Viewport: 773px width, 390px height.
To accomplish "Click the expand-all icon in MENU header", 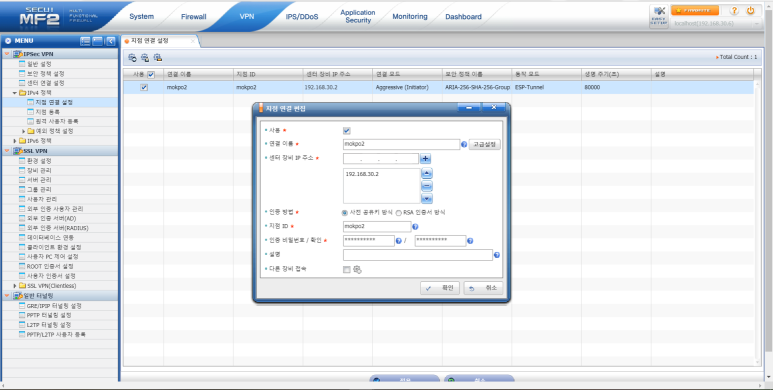I will tap(85, 41).
